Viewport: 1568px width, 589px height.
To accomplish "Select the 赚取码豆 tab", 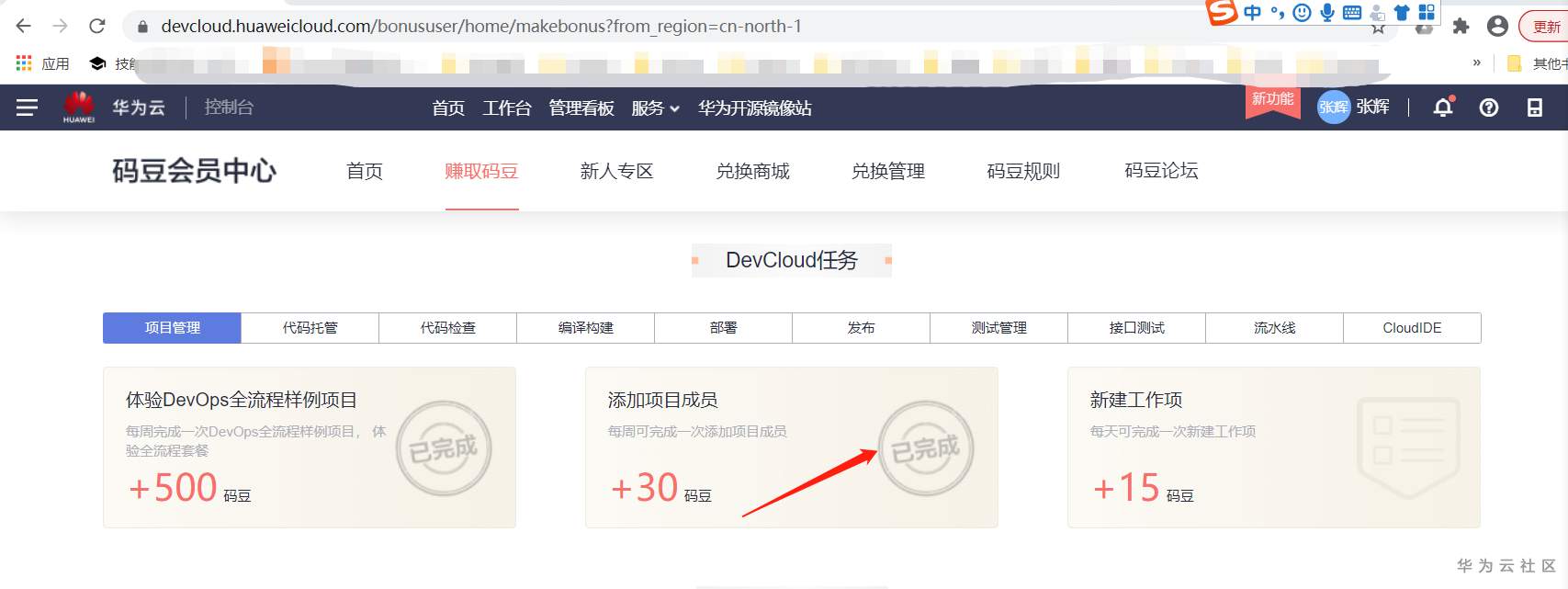I will [481, 172].
